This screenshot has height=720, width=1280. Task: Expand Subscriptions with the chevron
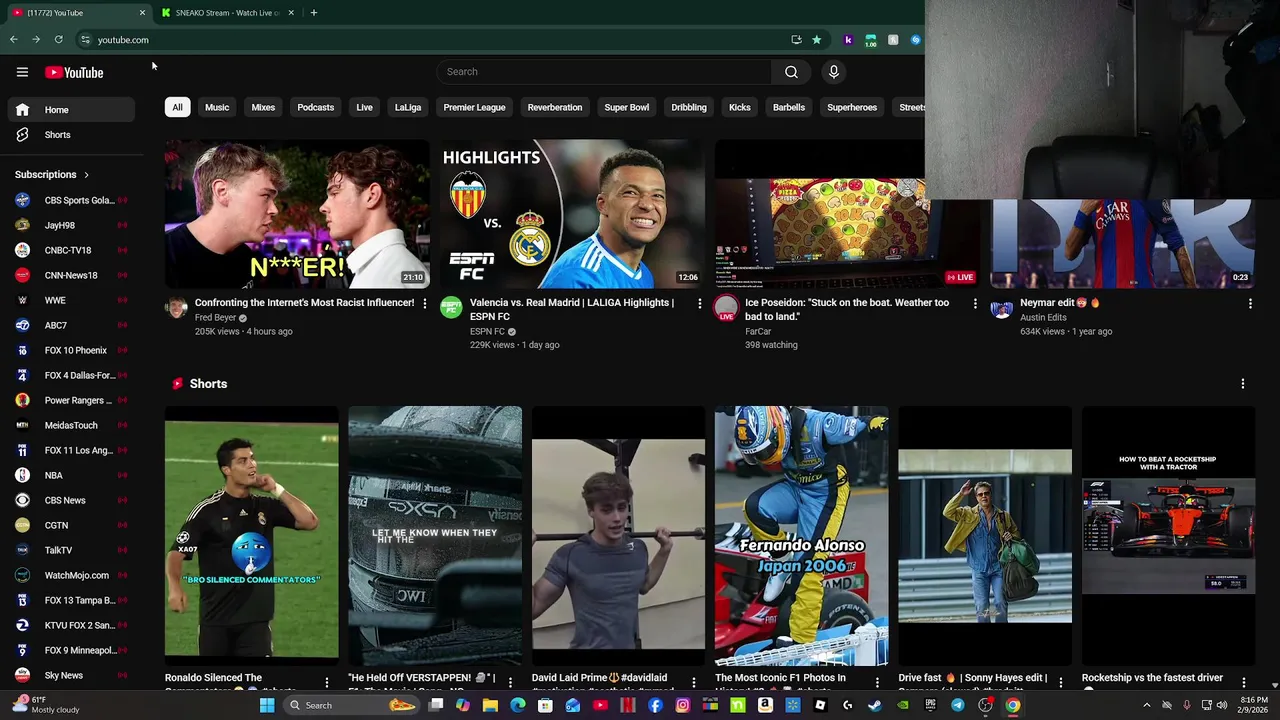[x=86, y=175]
